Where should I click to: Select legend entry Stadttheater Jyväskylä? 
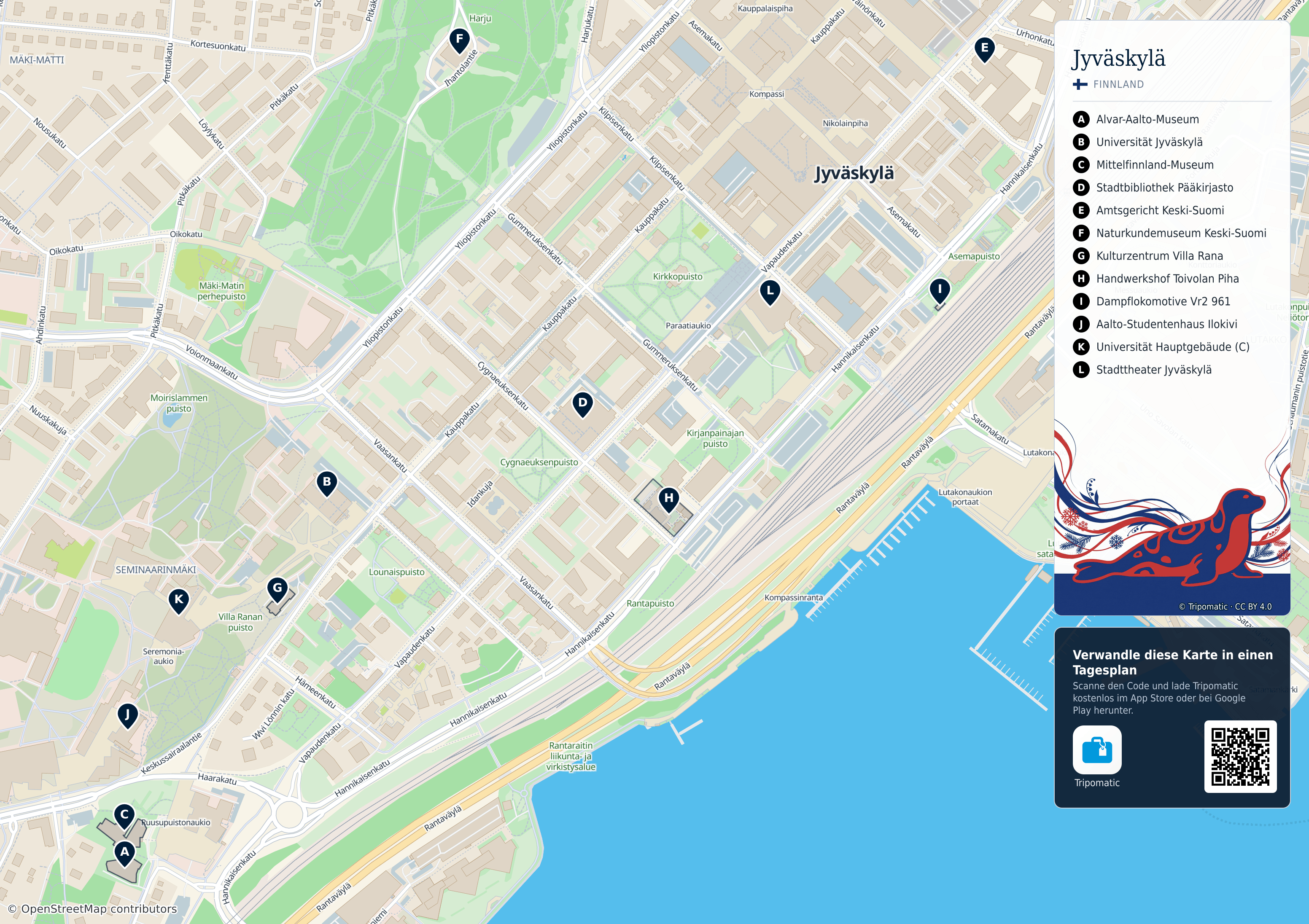point(1153,370)
